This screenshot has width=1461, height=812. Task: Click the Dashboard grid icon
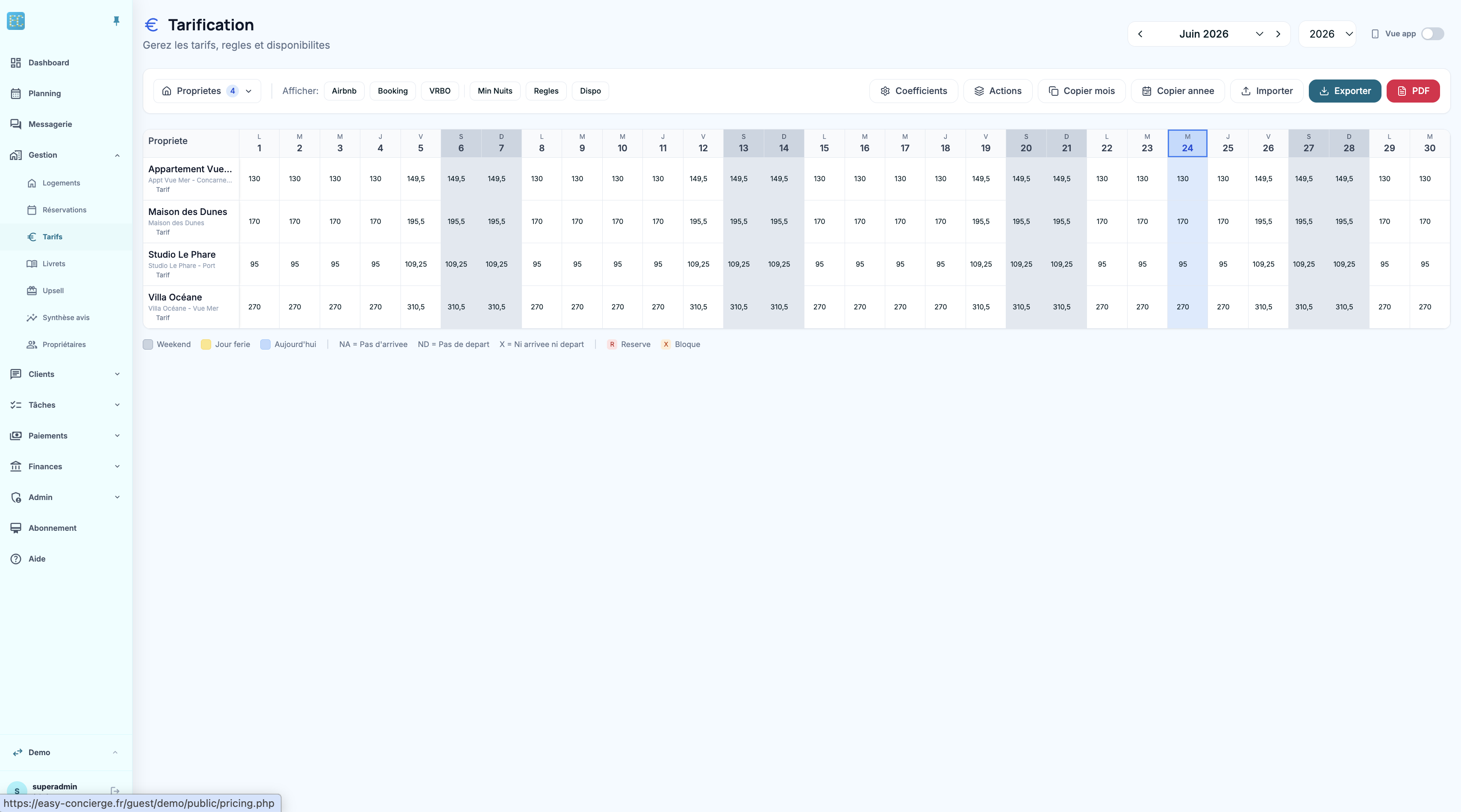16,62
